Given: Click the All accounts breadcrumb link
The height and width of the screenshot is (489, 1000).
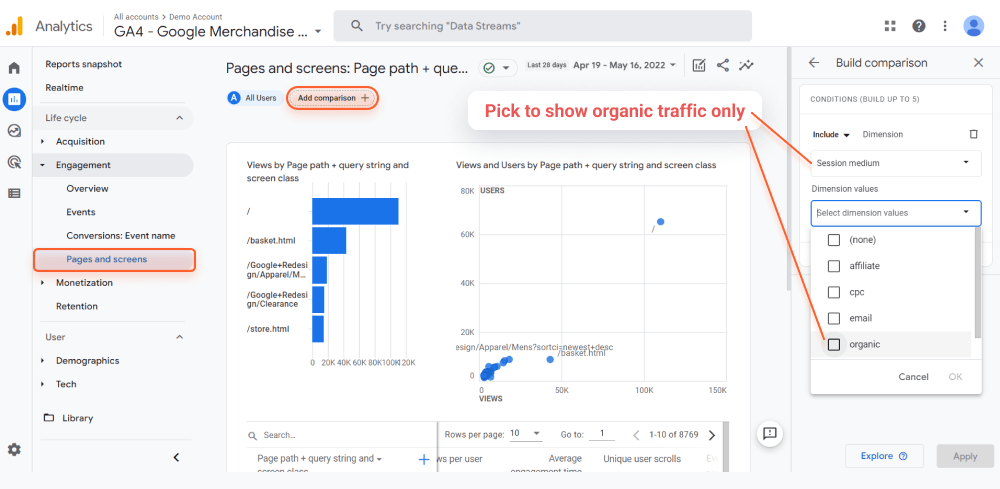Looking at the screenshot, I should pyautogui.click(x=137, y=17).
